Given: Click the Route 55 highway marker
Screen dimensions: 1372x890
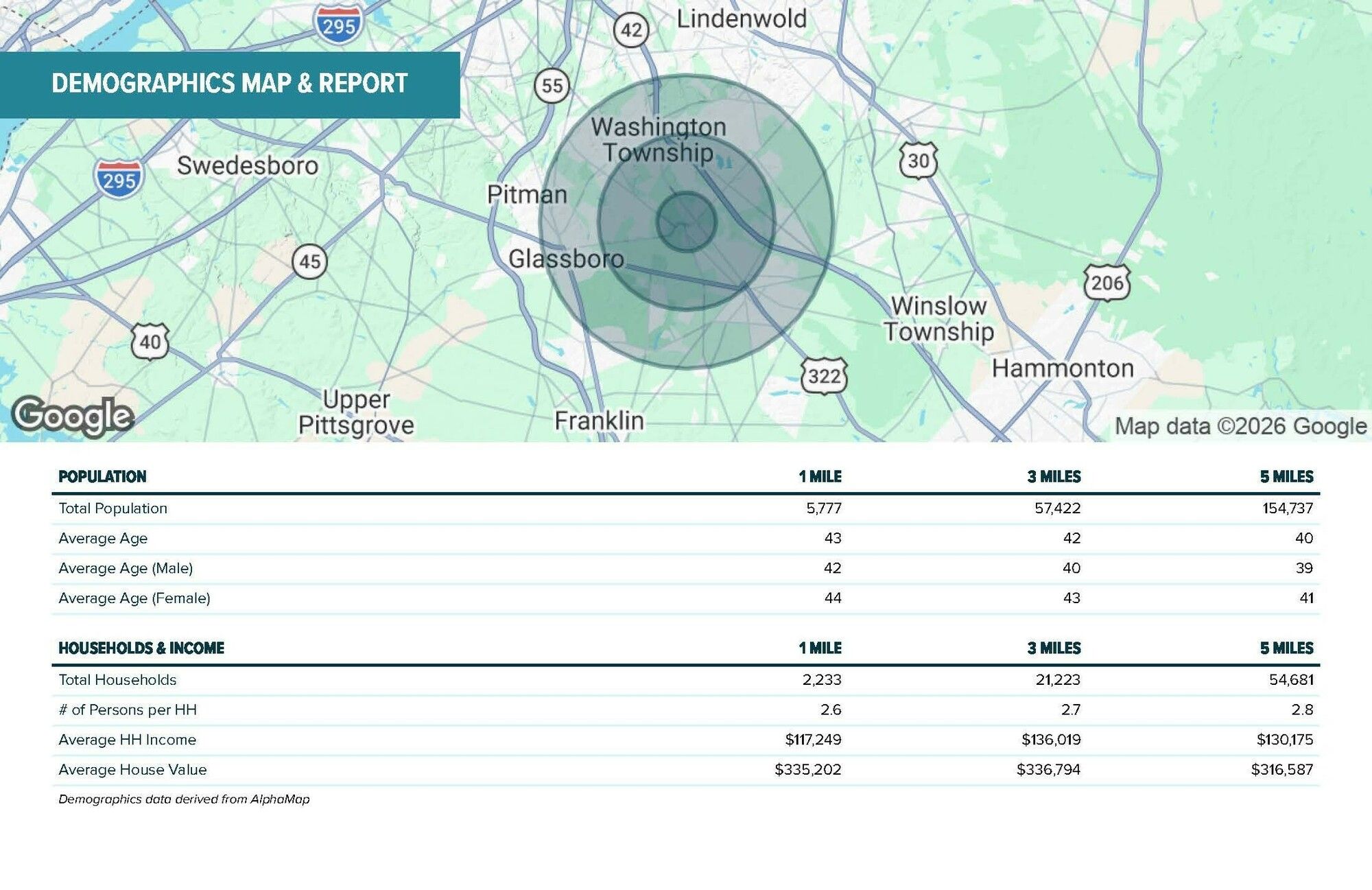Looking at the screenshot, I should pos(552,86).
